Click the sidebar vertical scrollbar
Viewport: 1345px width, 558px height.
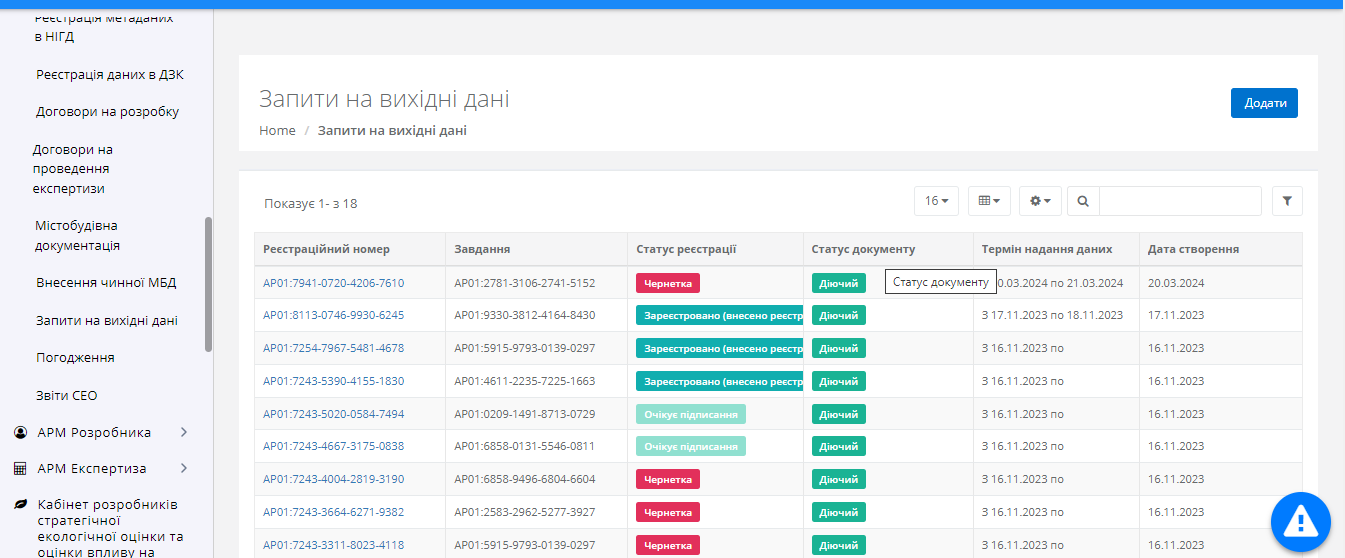coord(208,284)
